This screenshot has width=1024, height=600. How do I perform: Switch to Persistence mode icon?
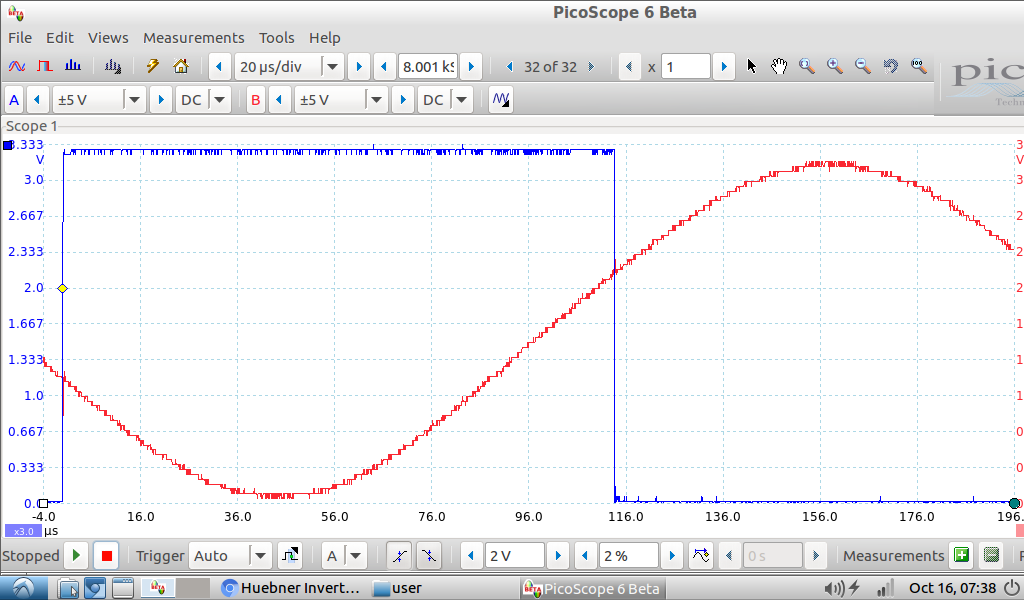45,67
